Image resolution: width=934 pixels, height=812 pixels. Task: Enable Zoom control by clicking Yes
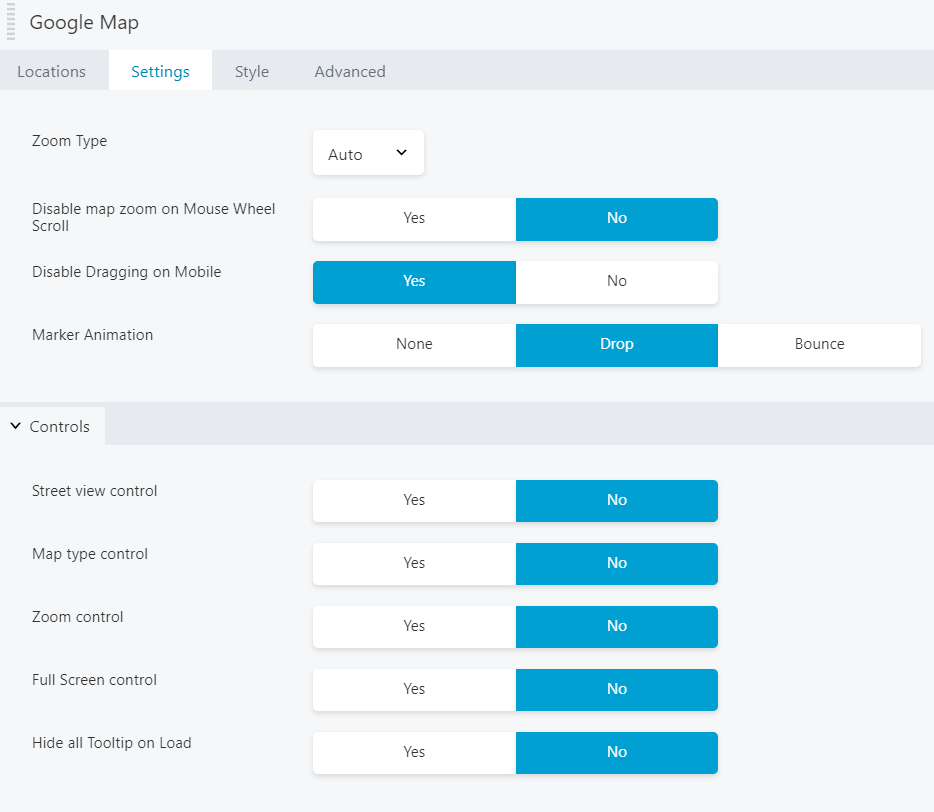click(414, 626)
